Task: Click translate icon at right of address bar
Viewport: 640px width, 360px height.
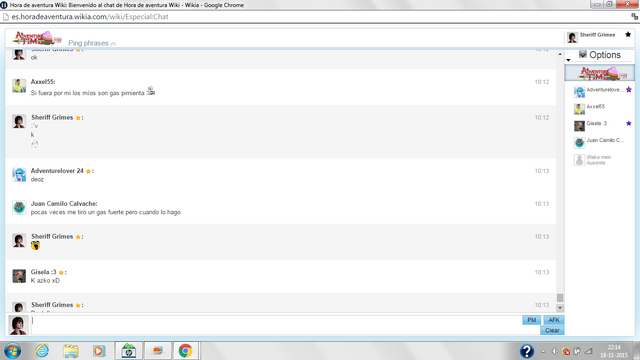Action: pyautogui.click(x=634, y=16)
